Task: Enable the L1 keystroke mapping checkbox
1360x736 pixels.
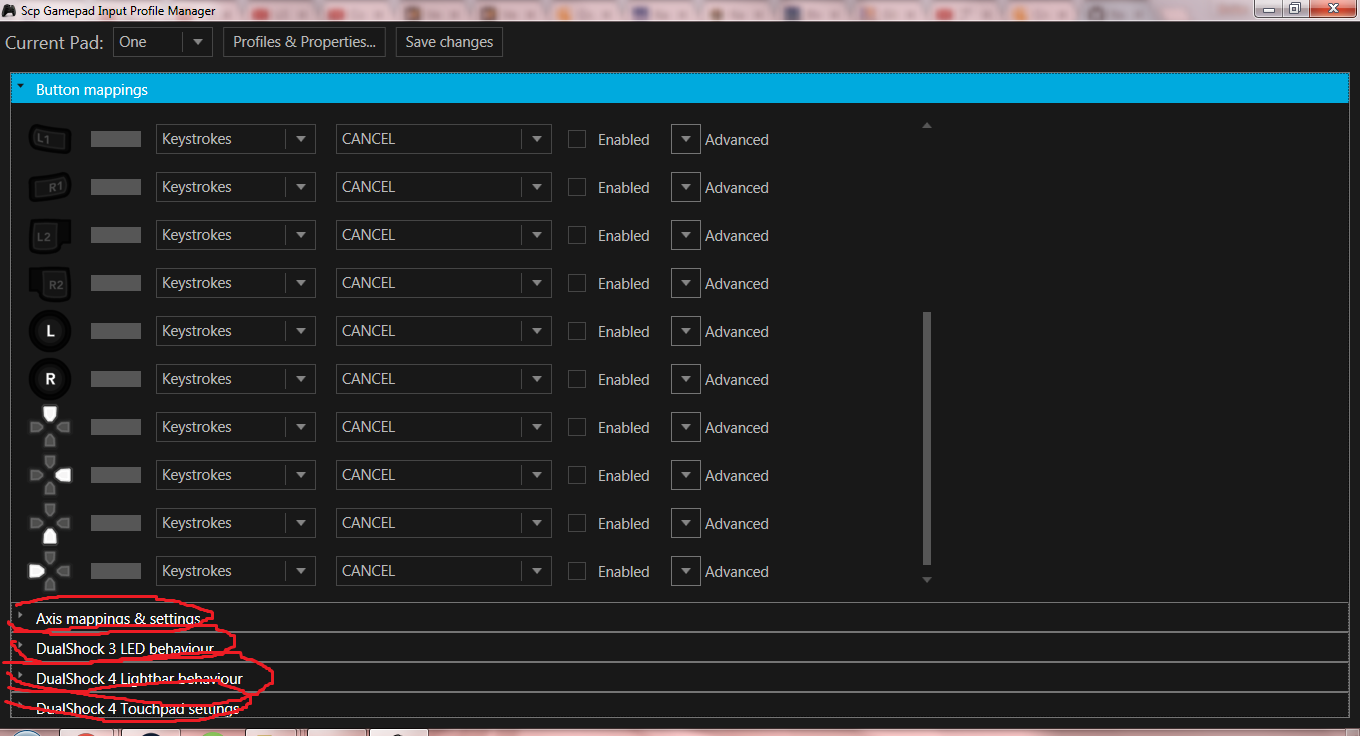Action: 577,139
